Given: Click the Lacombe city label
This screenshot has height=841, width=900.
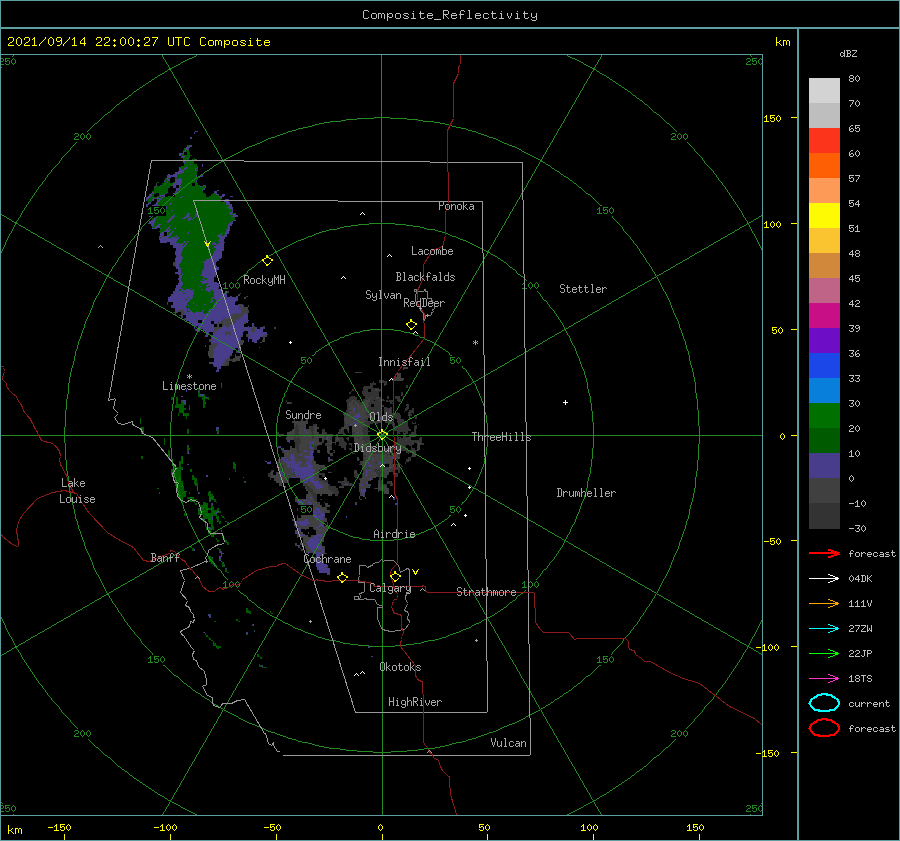Looking at the screenshot, I should pos(432,251).
